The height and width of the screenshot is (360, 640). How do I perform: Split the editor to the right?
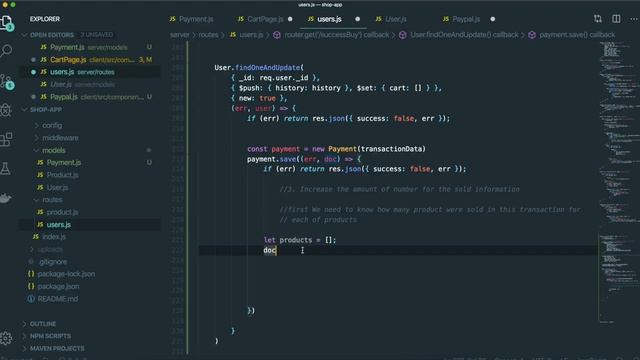point(616,19)
